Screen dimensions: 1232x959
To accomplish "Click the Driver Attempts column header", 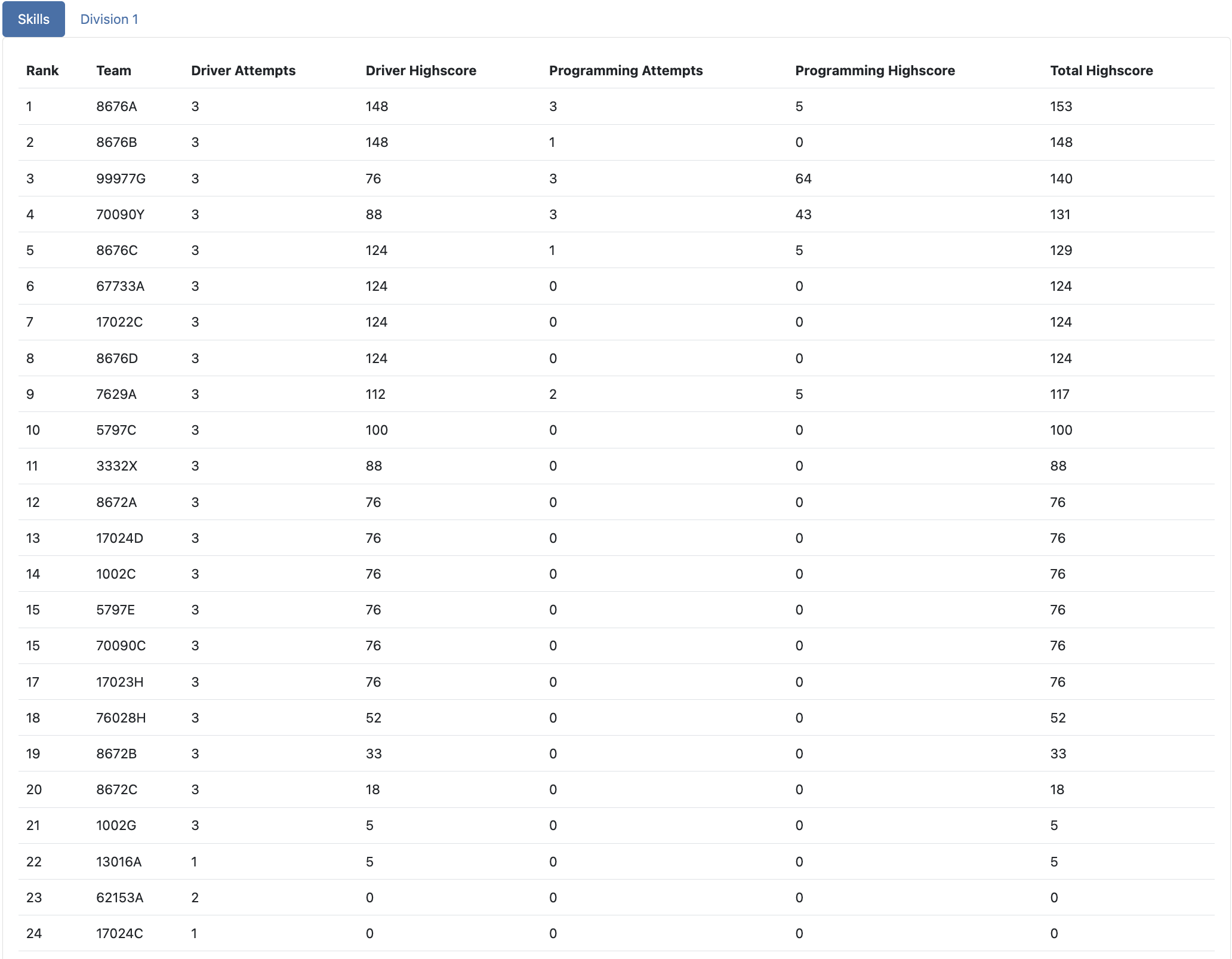I will (243, 70).
